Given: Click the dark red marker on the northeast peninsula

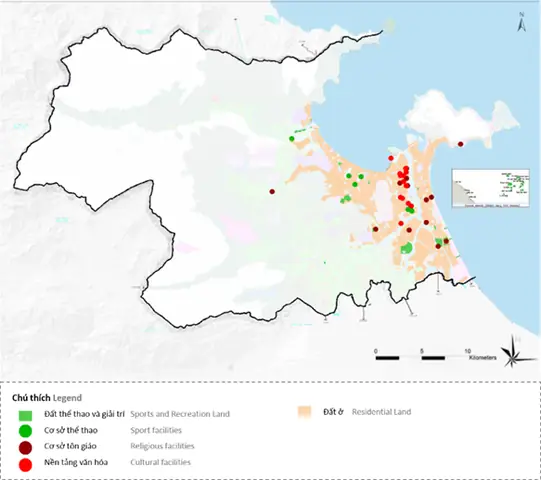Looking at the screenshot, I should (x=460, y=144).
